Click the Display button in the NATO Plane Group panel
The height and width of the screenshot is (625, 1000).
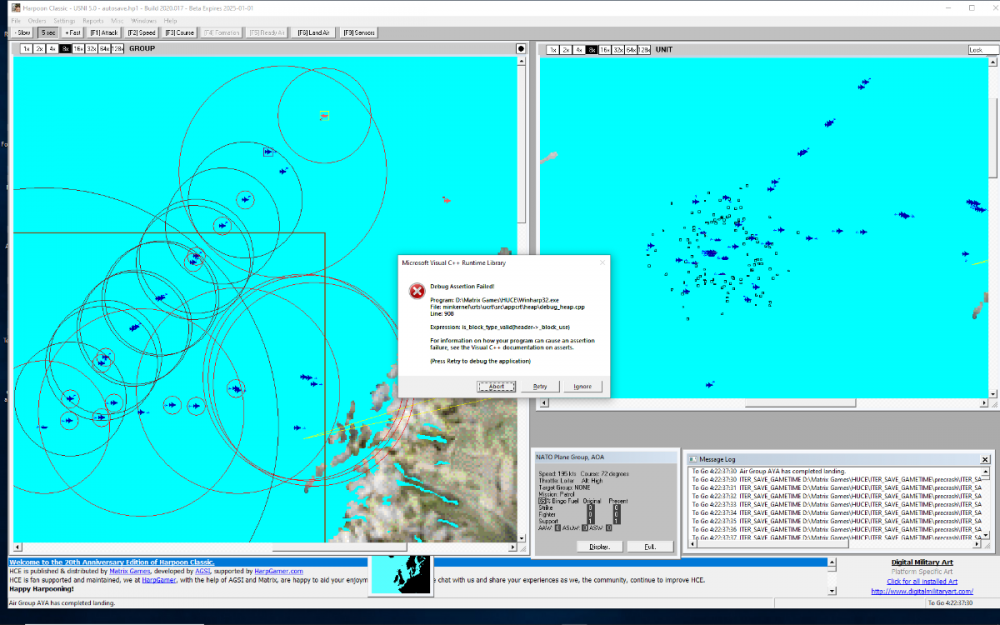pyautogui.click(x=599, y=547)
